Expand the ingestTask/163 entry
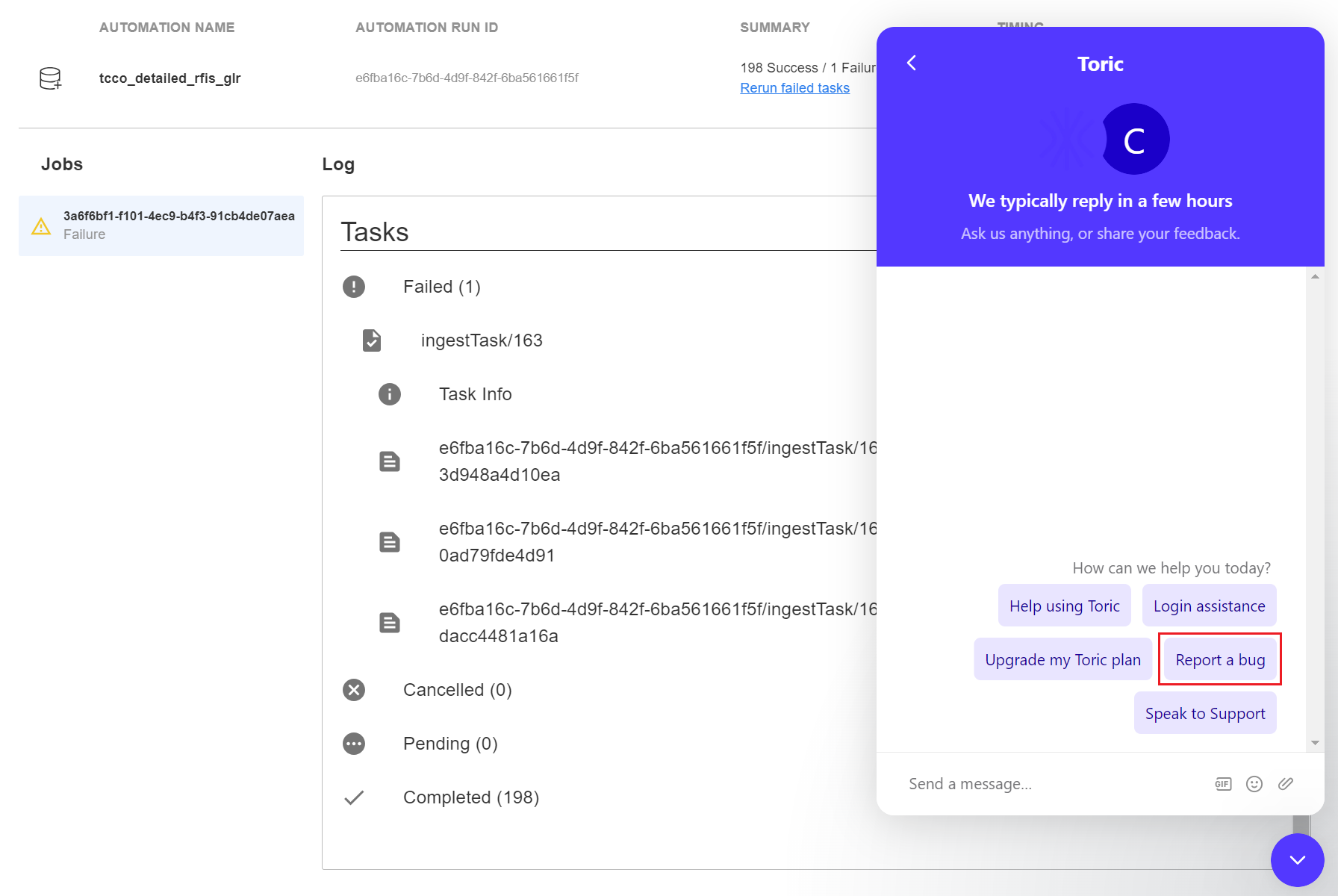 pos(482,340)
